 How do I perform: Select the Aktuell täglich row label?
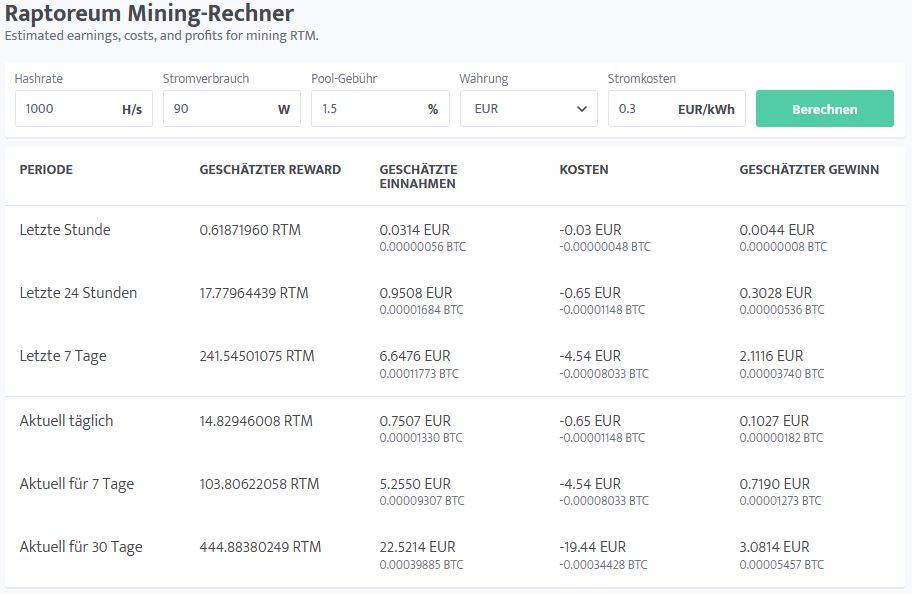click(x=66, y=421)
